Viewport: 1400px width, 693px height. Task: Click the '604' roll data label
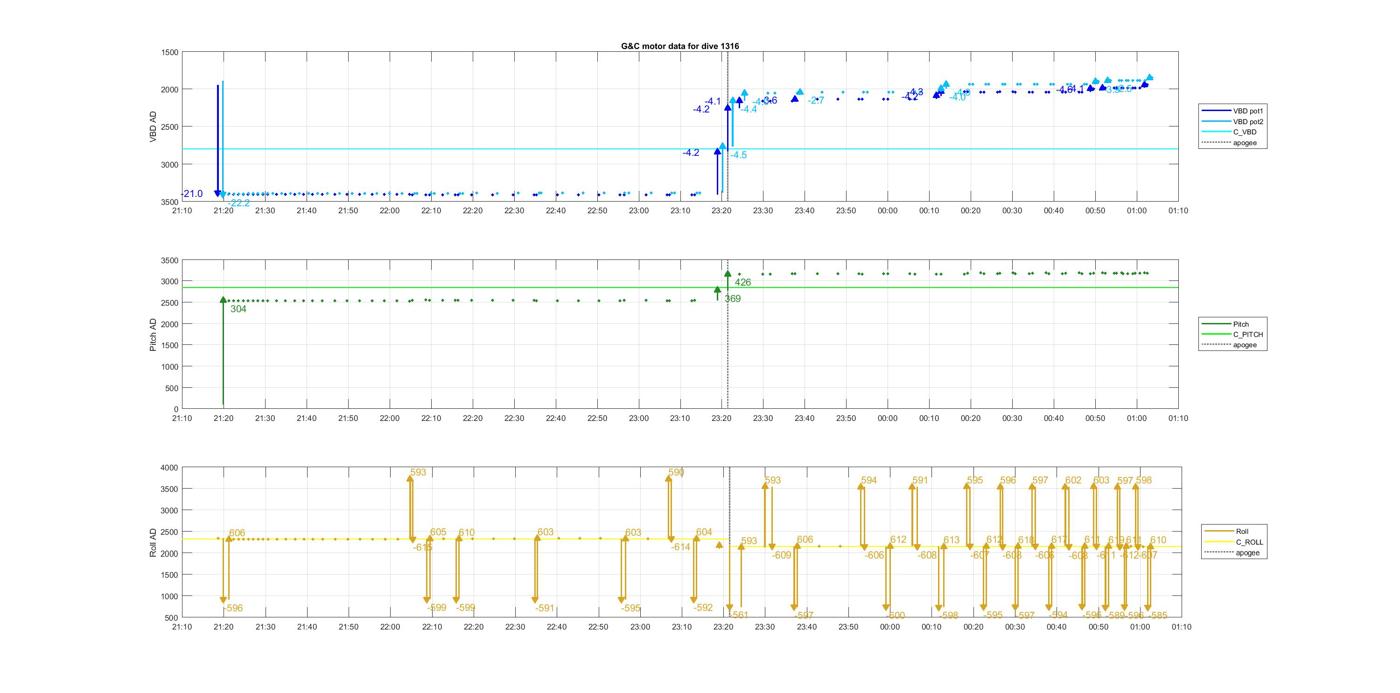tap(704, 532)
